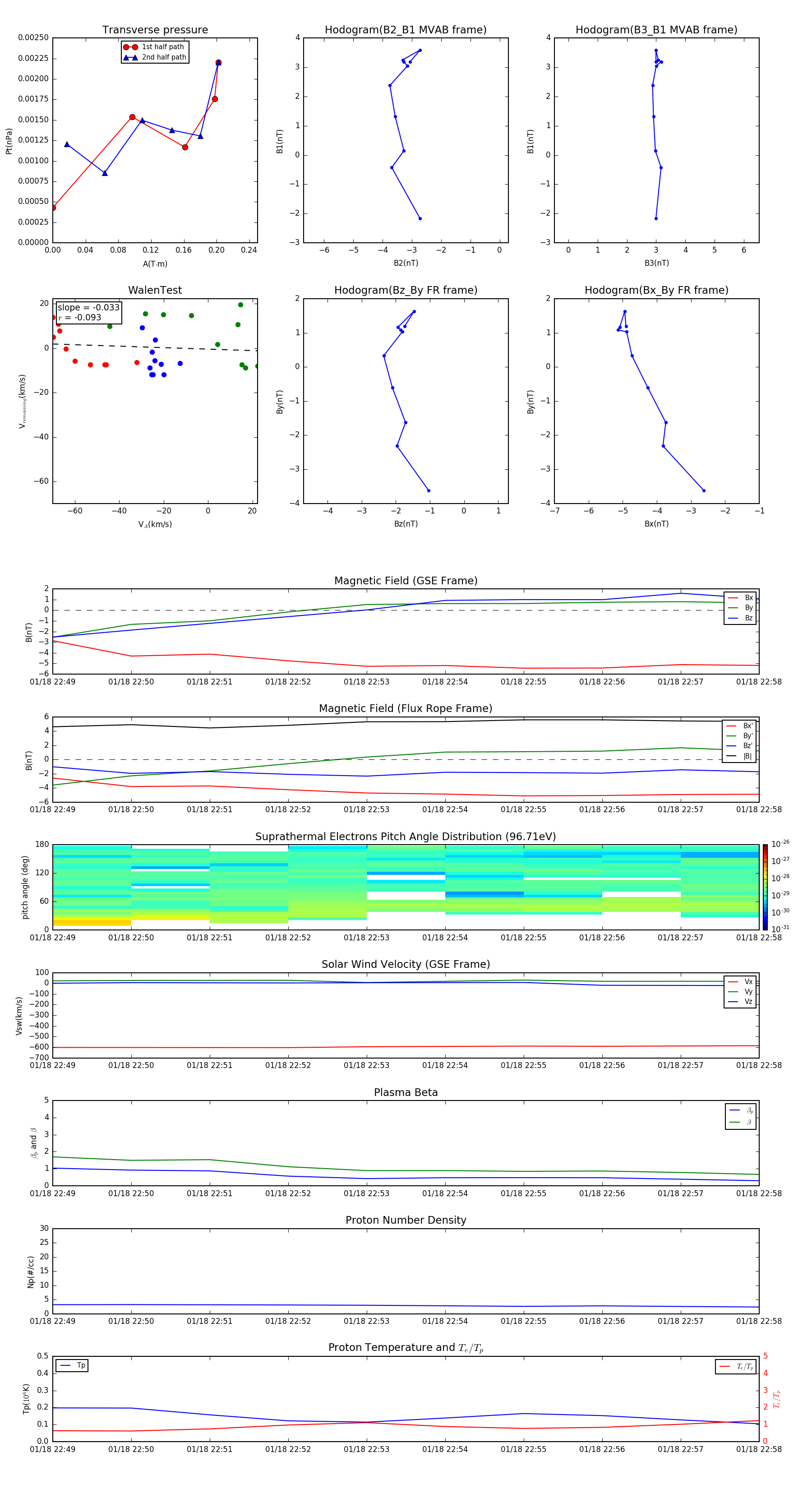Click the "B3(nT)" x-axis label

pos(656,263)
